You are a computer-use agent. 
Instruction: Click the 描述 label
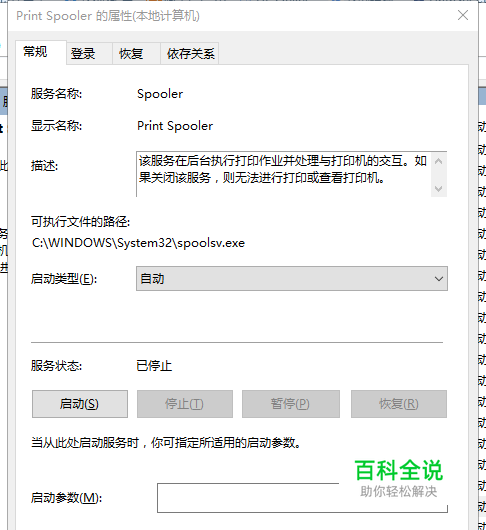(x=44, y=166)
